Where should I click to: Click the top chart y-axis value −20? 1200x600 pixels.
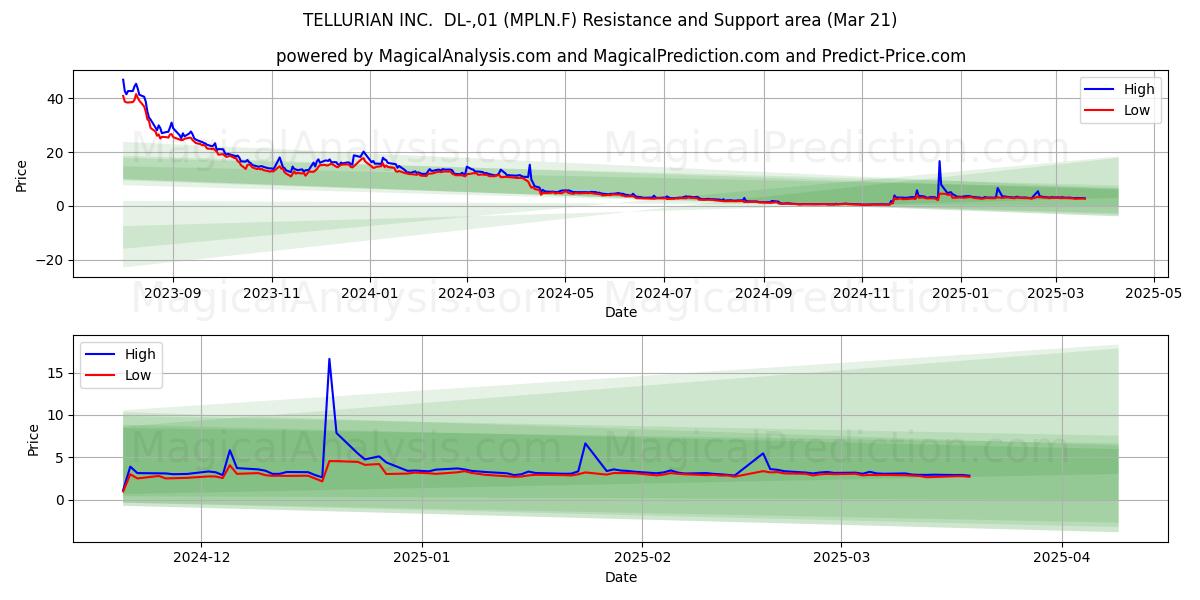(50, 260)
